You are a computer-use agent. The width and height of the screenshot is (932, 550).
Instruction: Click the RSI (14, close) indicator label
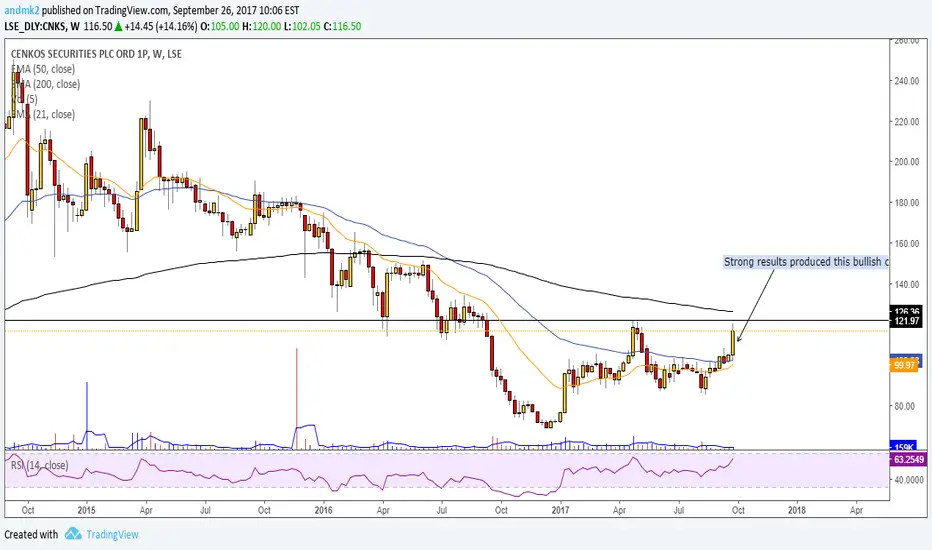point(39,465)
